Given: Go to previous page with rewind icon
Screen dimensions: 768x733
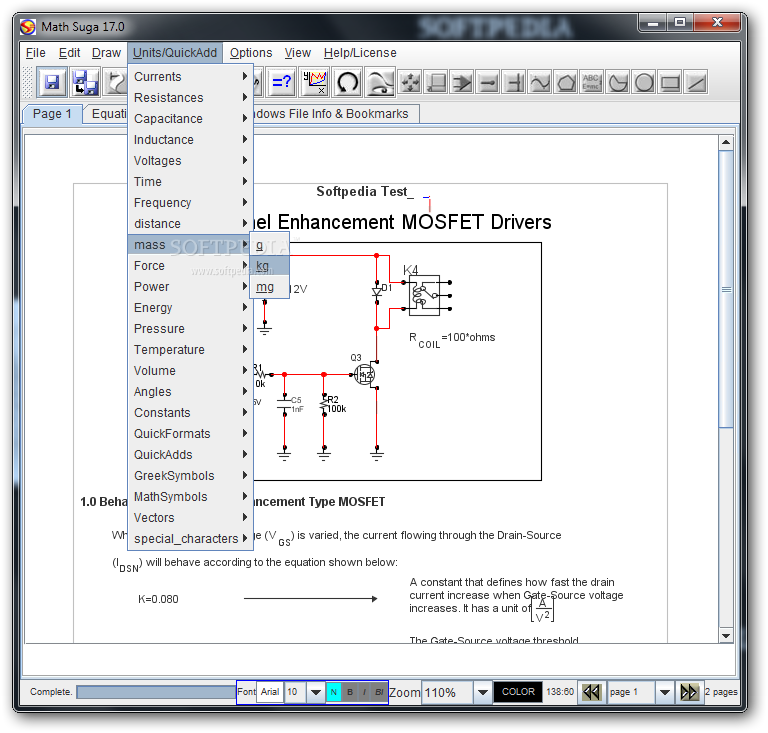Looking at the screenshot, I should 591,692.
